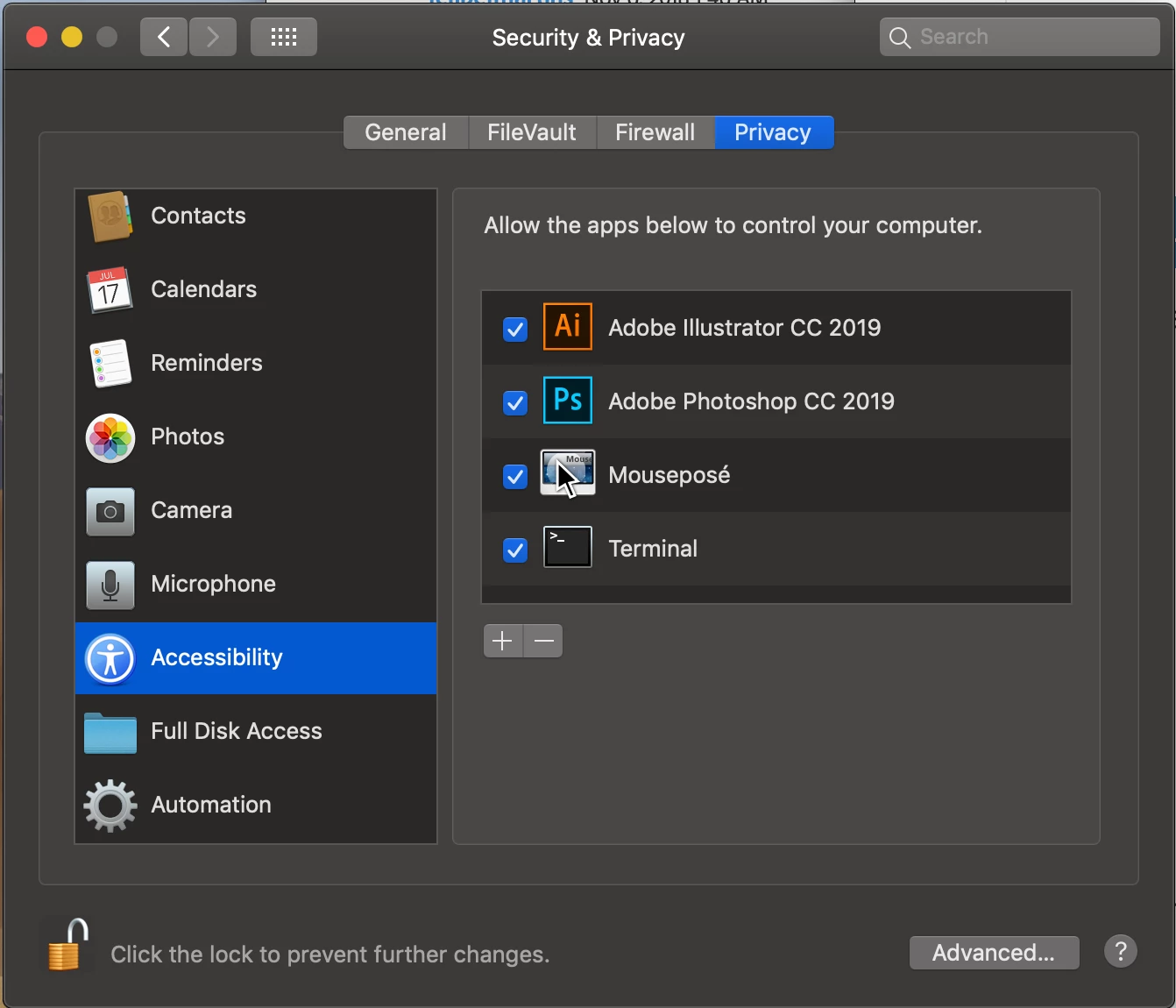Screen dimensions: 1176x1008
Task: Disable Terminal accessibility access
Action: 515,550
